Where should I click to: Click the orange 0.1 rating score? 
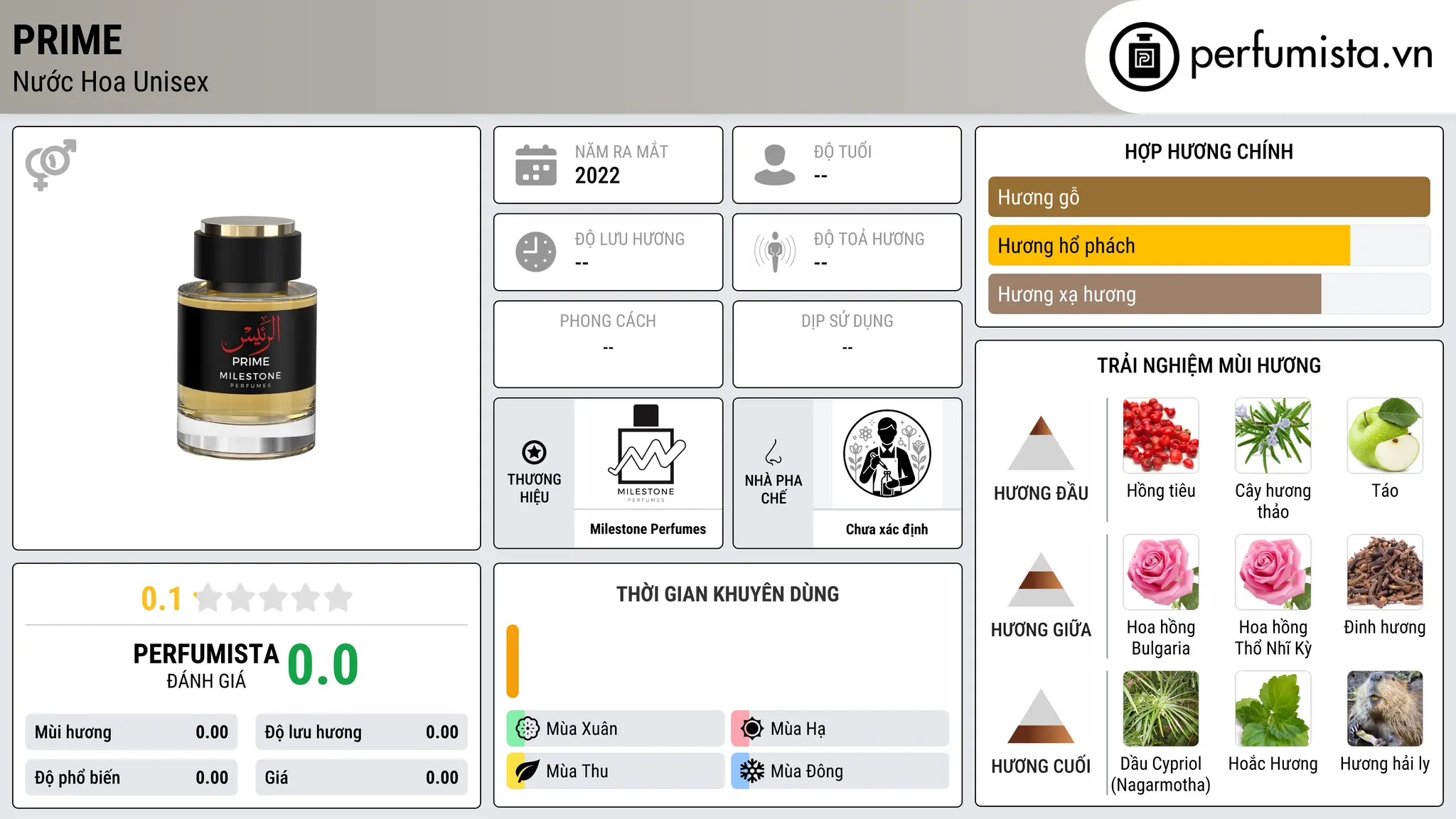coord(161,599)
